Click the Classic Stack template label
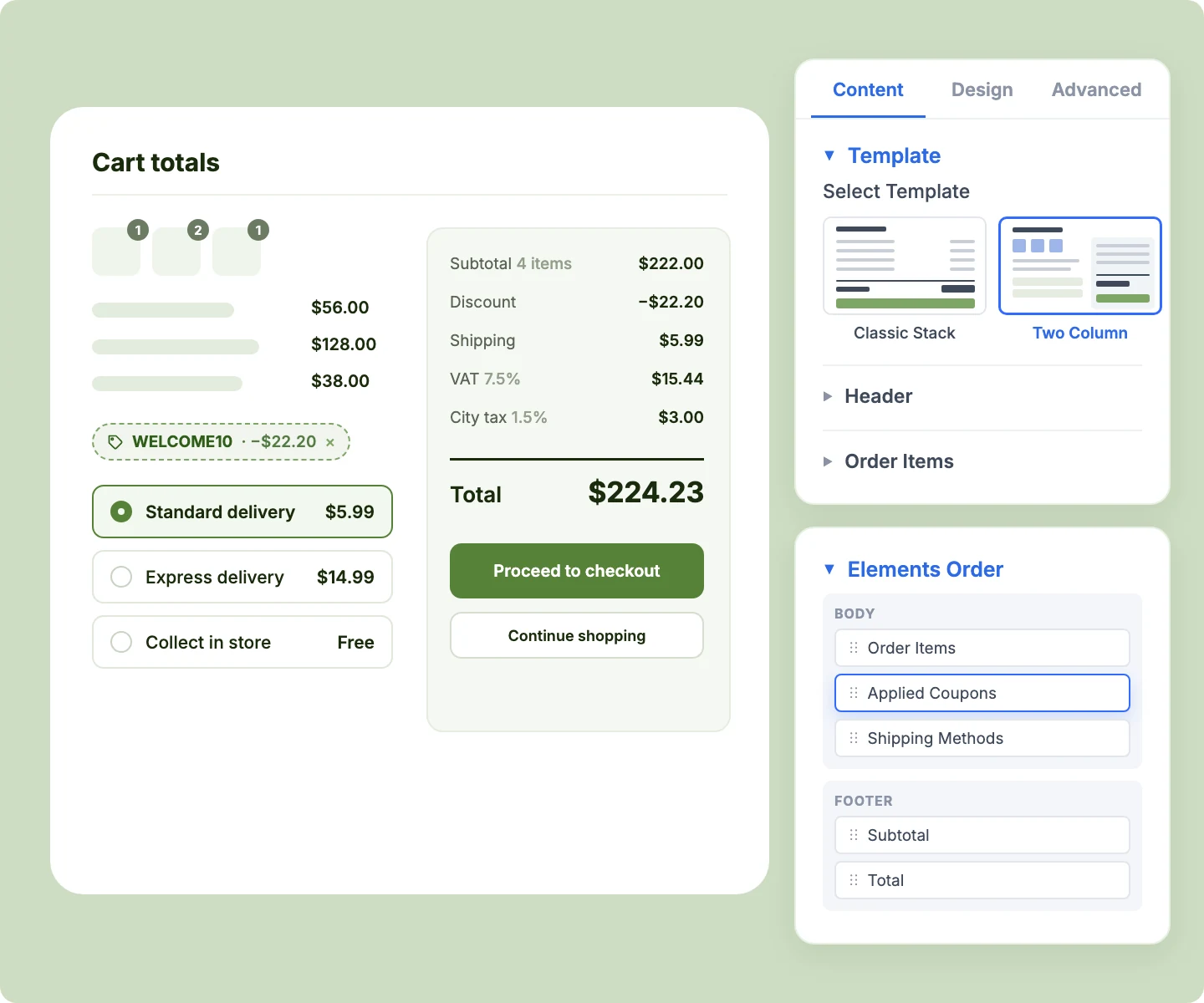Screen dimensions: 1204x1003 905,333
